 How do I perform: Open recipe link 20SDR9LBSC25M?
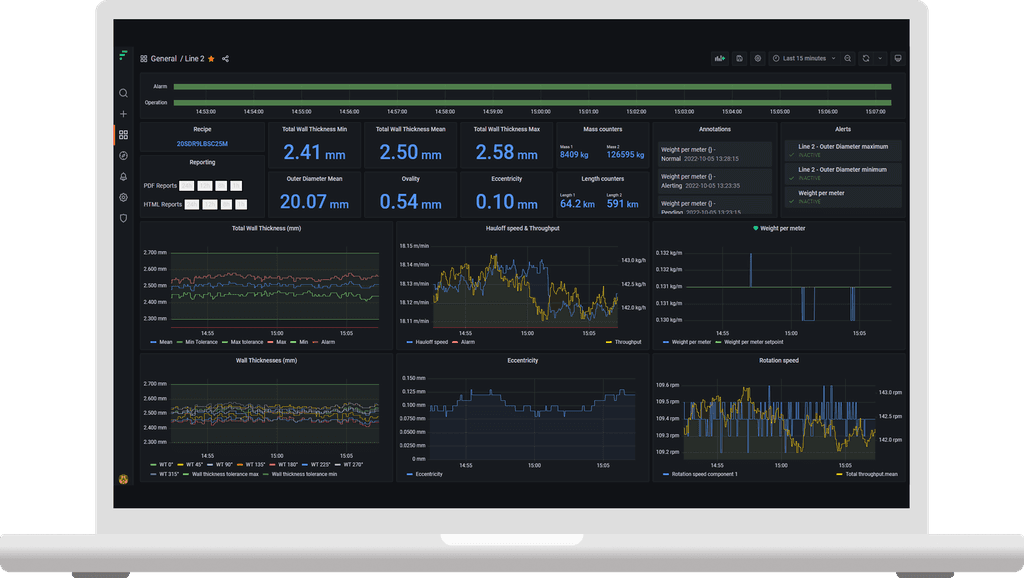click(x=202, y=144)
